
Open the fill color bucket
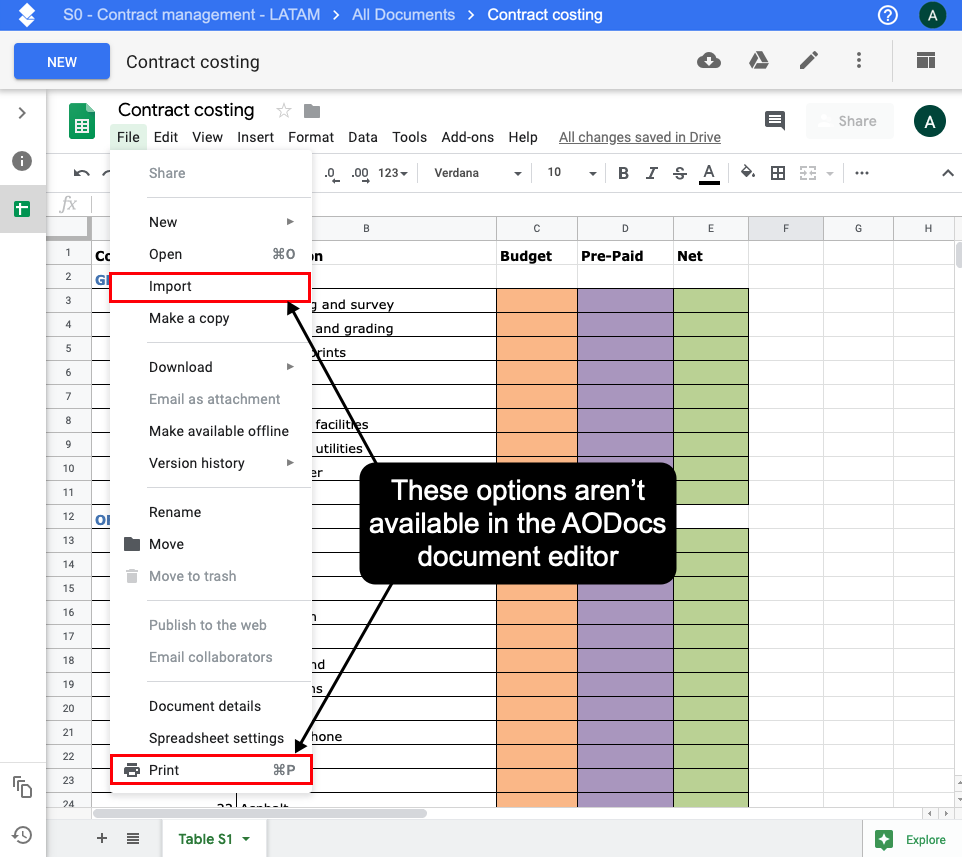[x=747, y=172]
